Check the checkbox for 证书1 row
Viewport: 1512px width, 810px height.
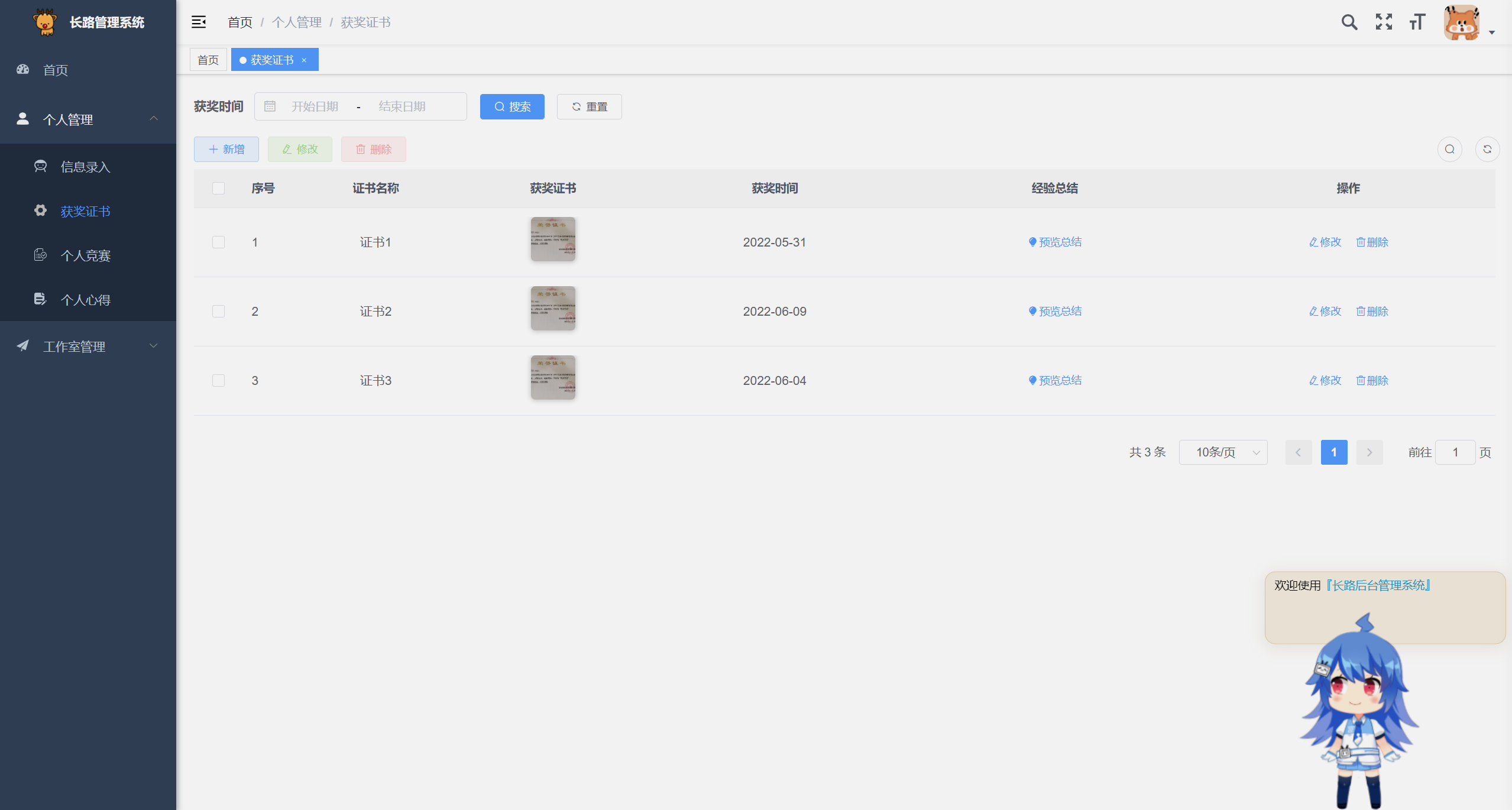[x=218, y=242]
